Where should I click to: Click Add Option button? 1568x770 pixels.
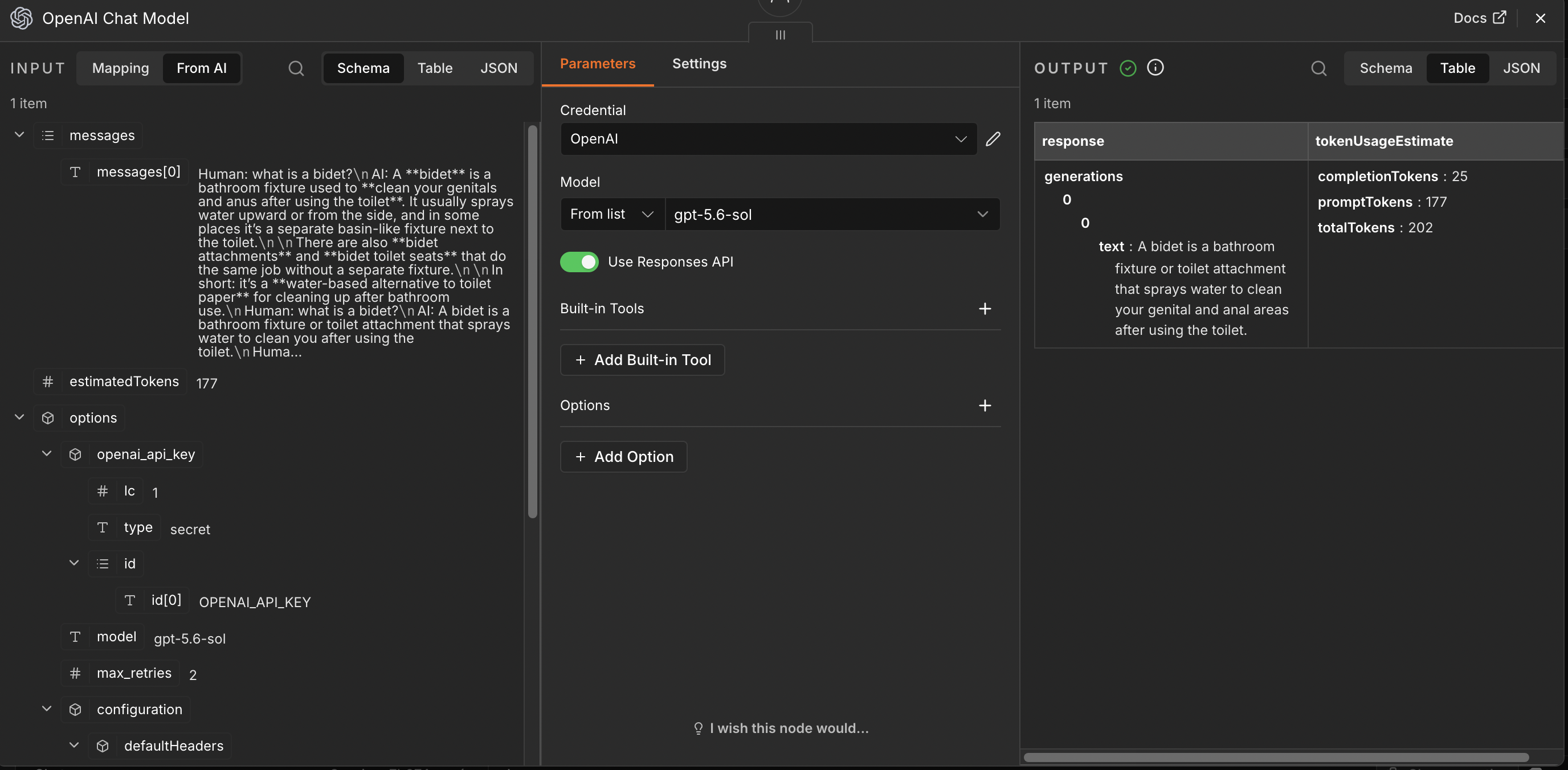pos(623,457)
